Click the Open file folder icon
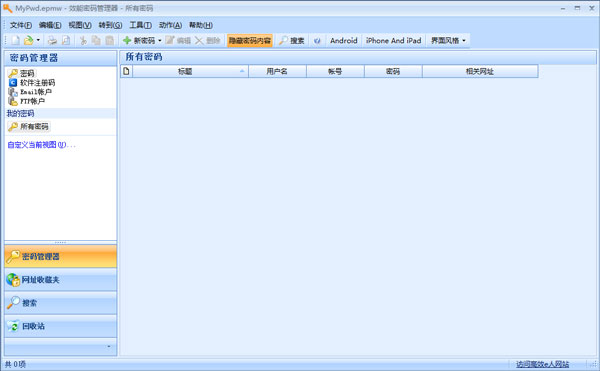Screen dimensions: 600x371 pos(28,40)
